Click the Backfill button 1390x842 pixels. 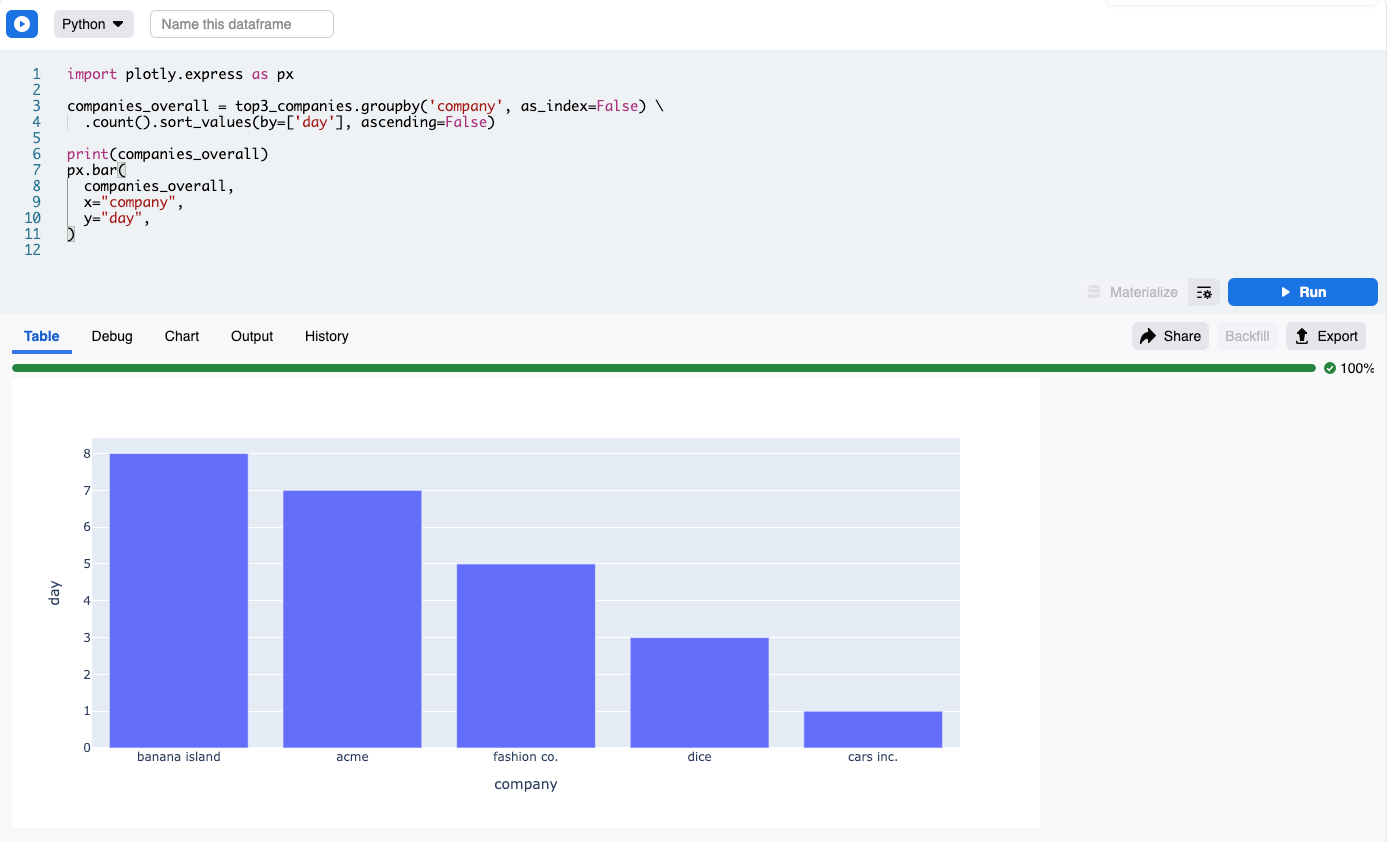click(x=1246, y=336)
